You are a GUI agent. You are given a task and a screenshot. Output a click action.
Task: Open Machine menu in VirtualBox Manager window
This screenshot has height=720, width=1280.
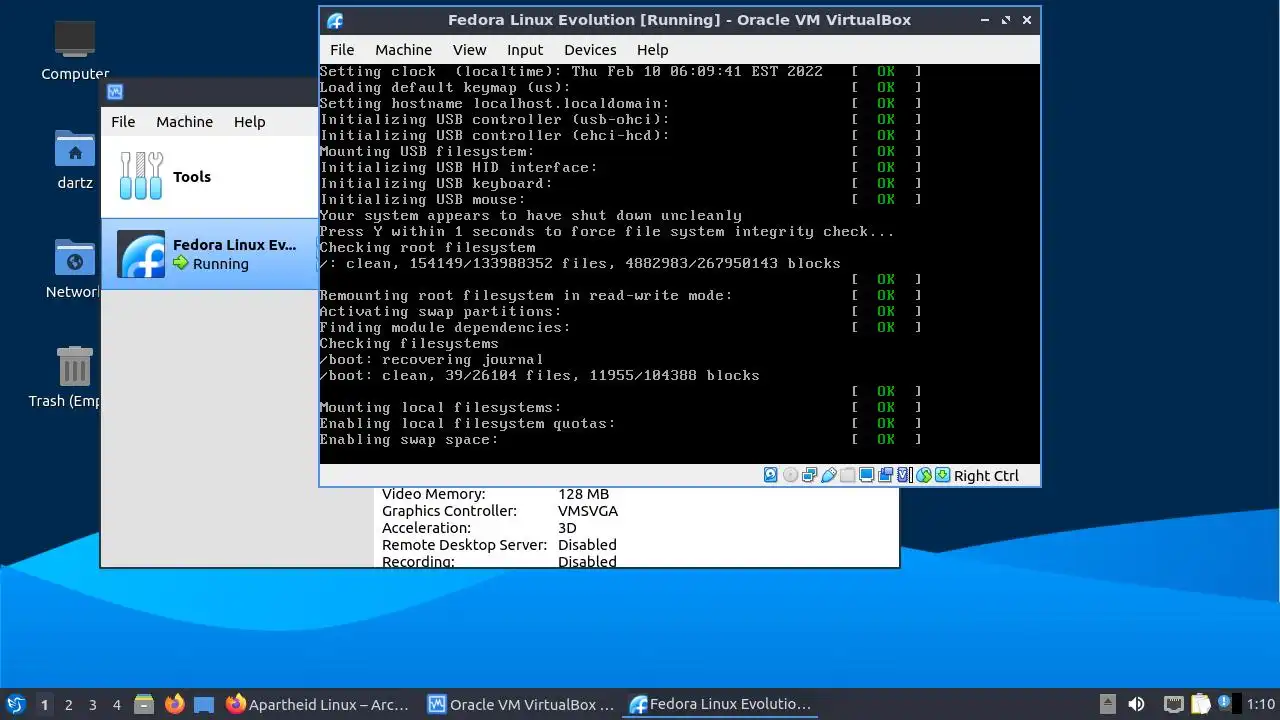tap(184, 121)
